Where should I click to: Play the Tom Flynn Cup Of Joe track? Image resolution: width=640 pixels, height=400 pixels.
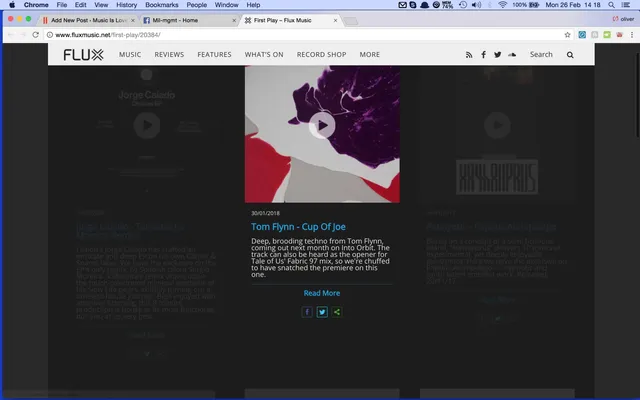point(322,125)
